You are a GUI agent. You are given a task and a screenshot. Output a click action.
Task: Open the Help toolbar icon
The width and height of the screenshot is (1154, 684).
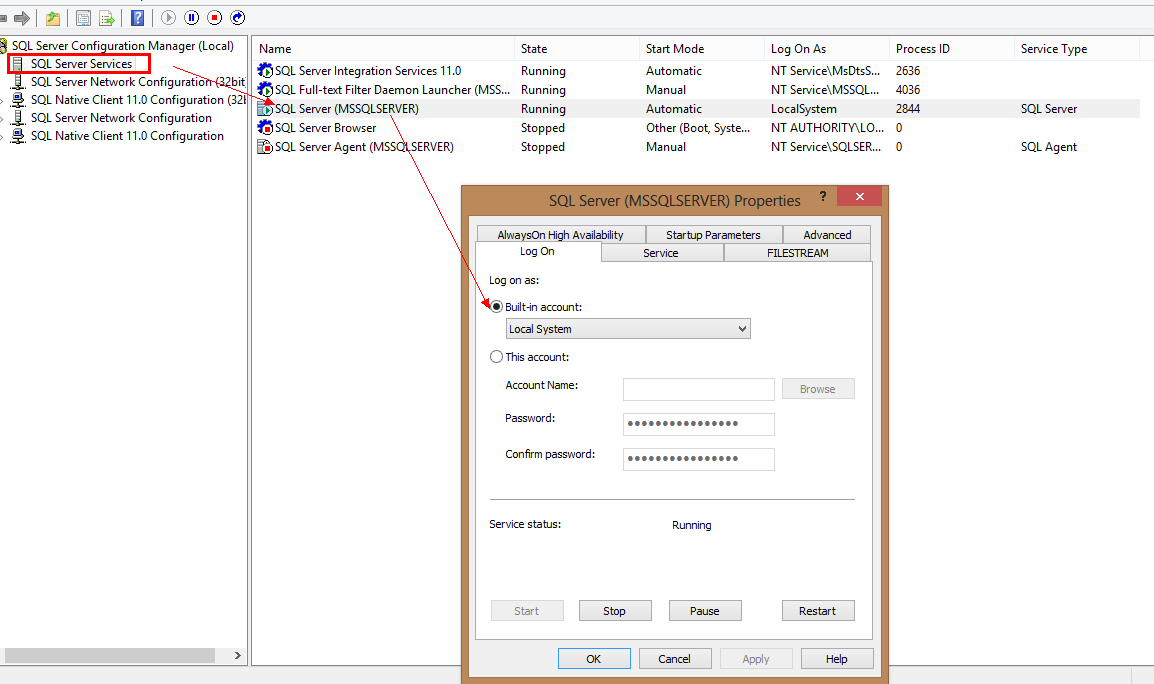point(138,18)
